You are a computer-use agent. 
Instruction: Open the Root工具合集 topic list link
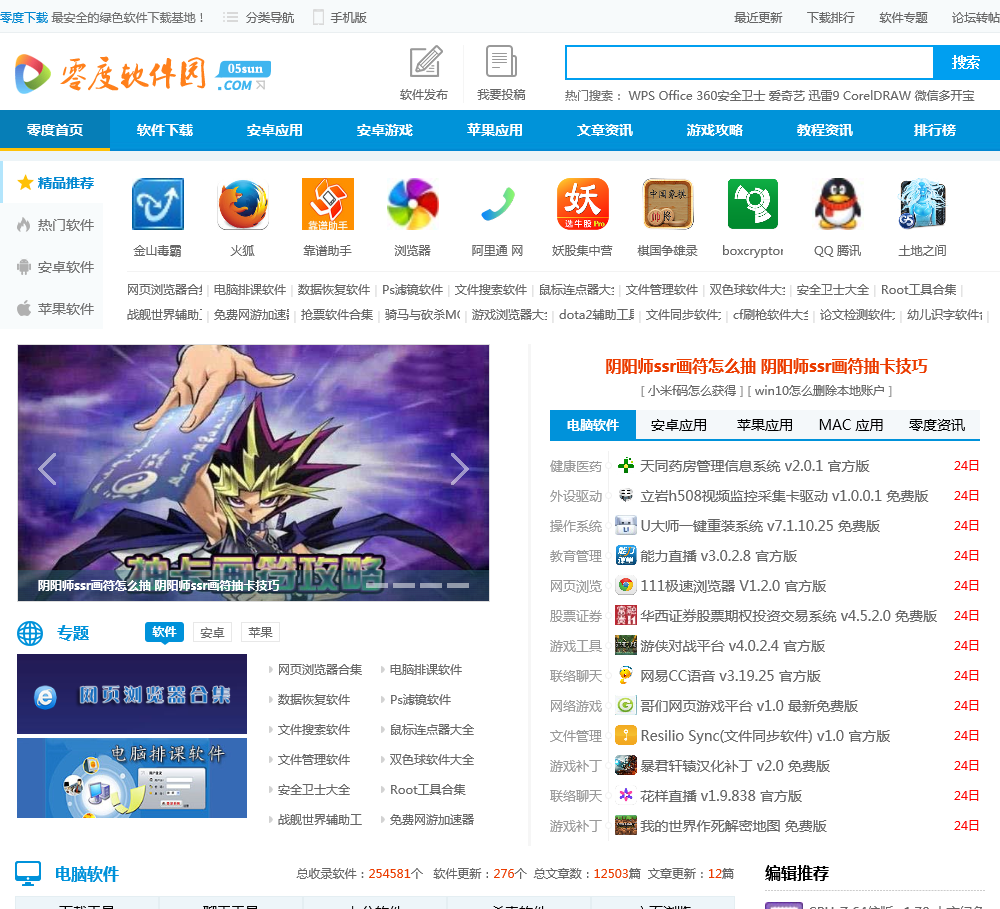(x=428, y=790)
